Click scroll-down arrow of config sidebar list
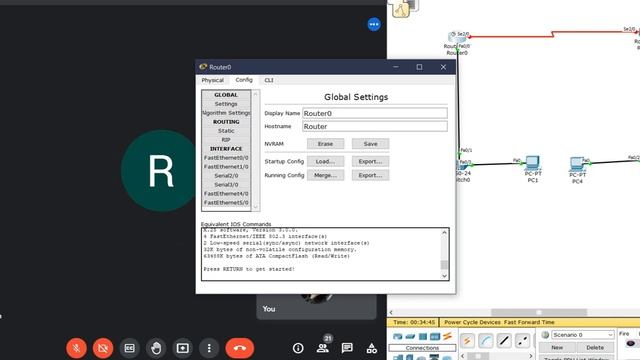This screenshot has width=640, height=360. pyautogui.click(x=256, y=207)
